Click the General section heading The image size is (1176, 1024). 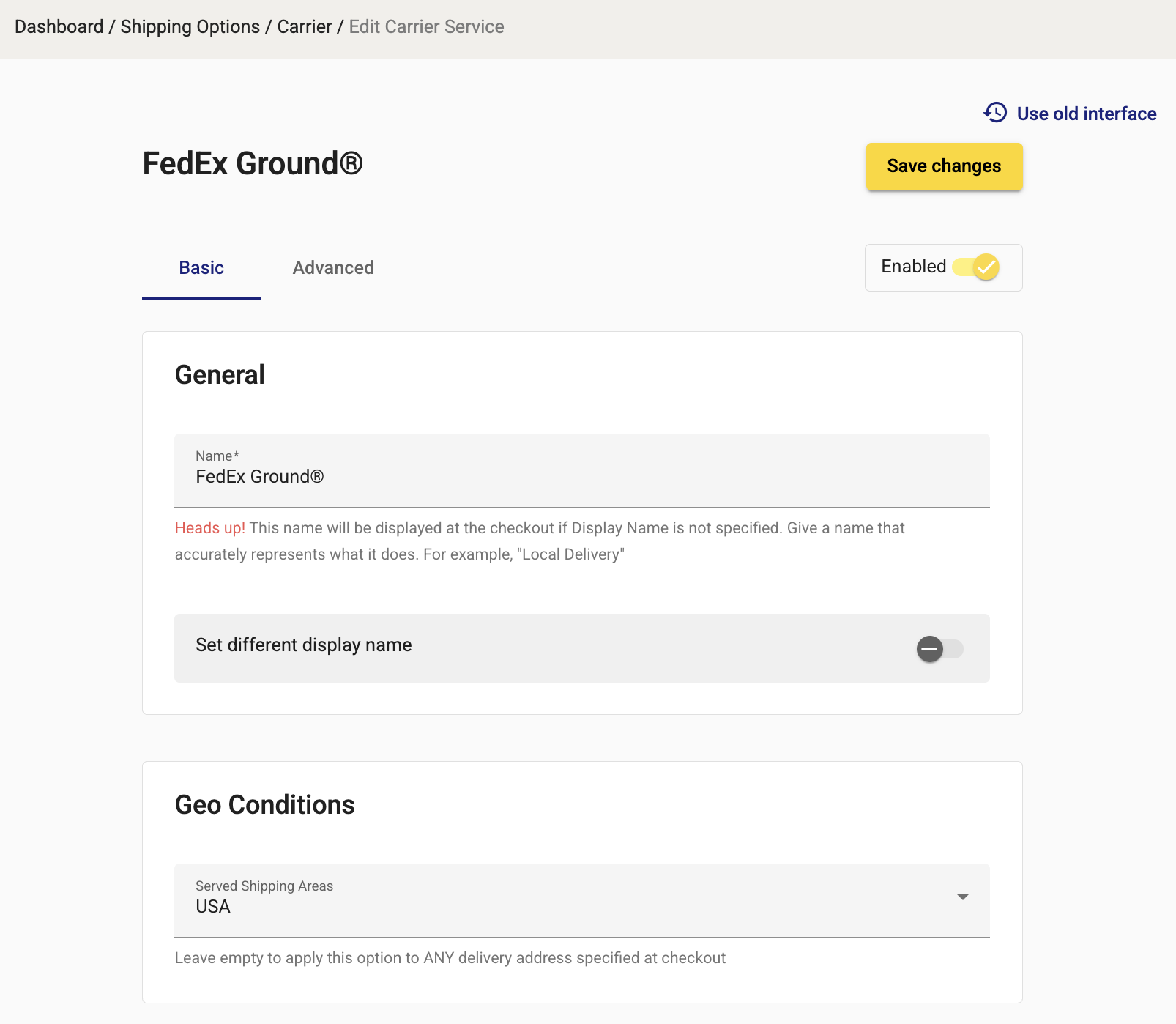coord(220,375)
